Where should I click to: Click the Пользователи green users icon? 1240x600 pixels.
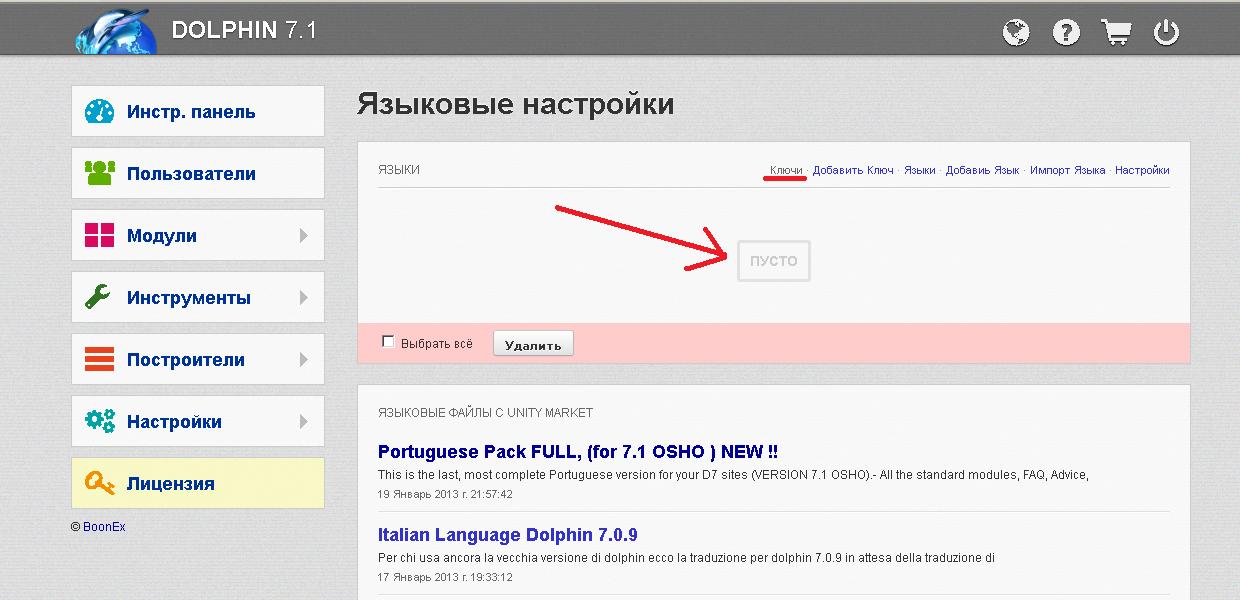pos(100,174)
